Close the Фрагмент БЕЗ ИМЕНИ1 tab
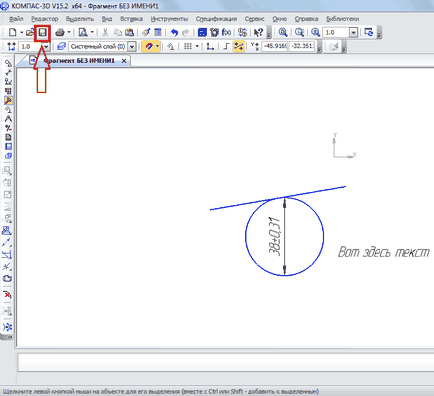 coord(124,61)
